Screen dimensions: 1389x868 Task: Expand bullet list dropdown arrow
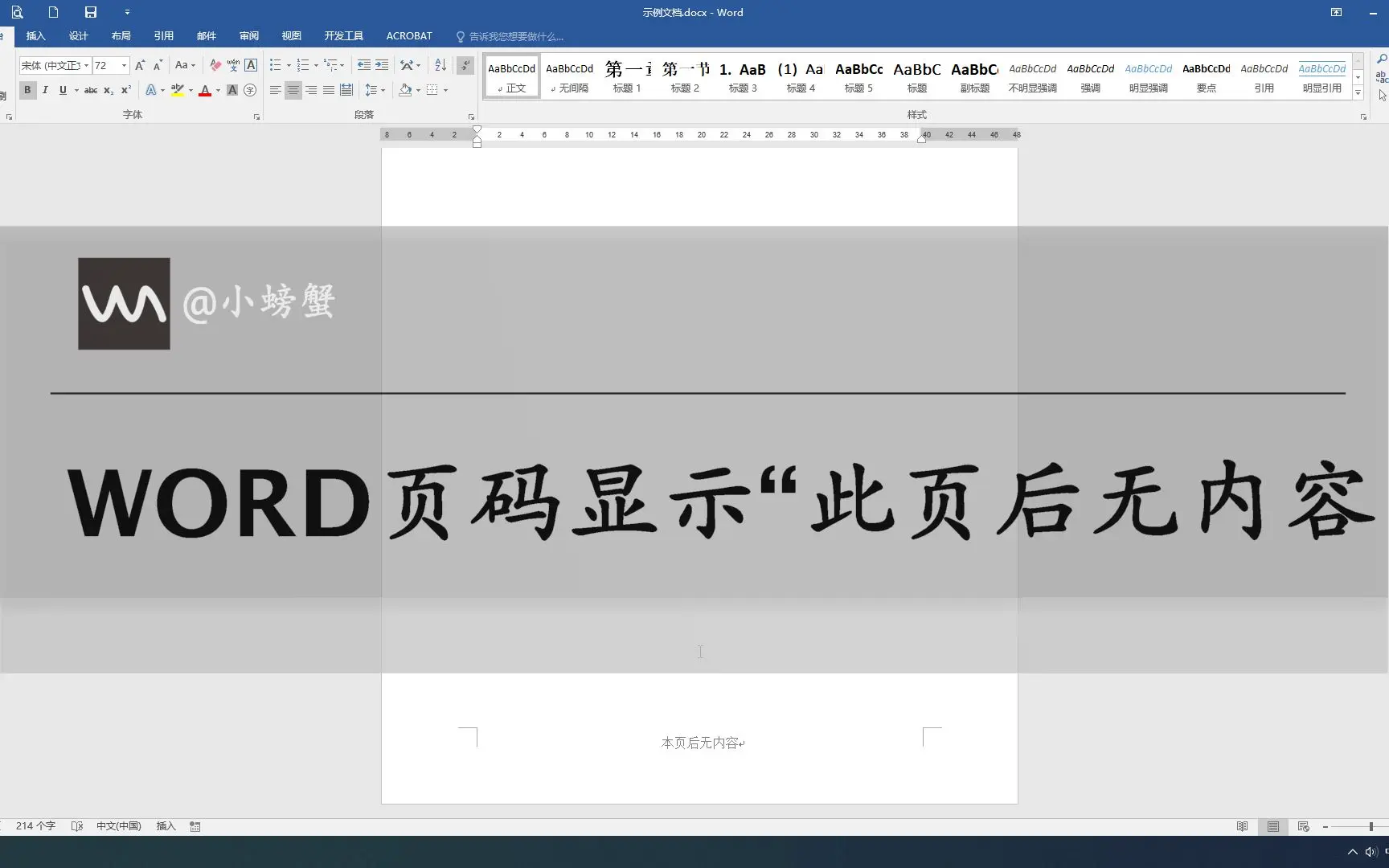[289, 65]
